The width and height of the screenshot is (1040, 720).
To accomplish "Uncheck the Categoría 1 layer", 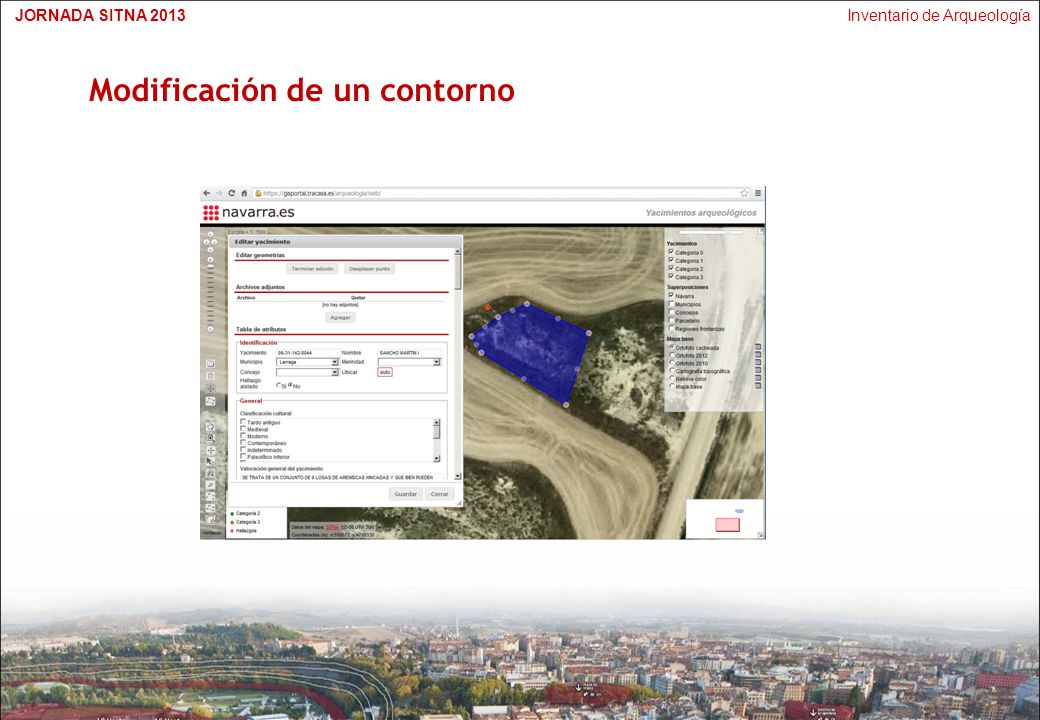I will click(x=671, y=260).
